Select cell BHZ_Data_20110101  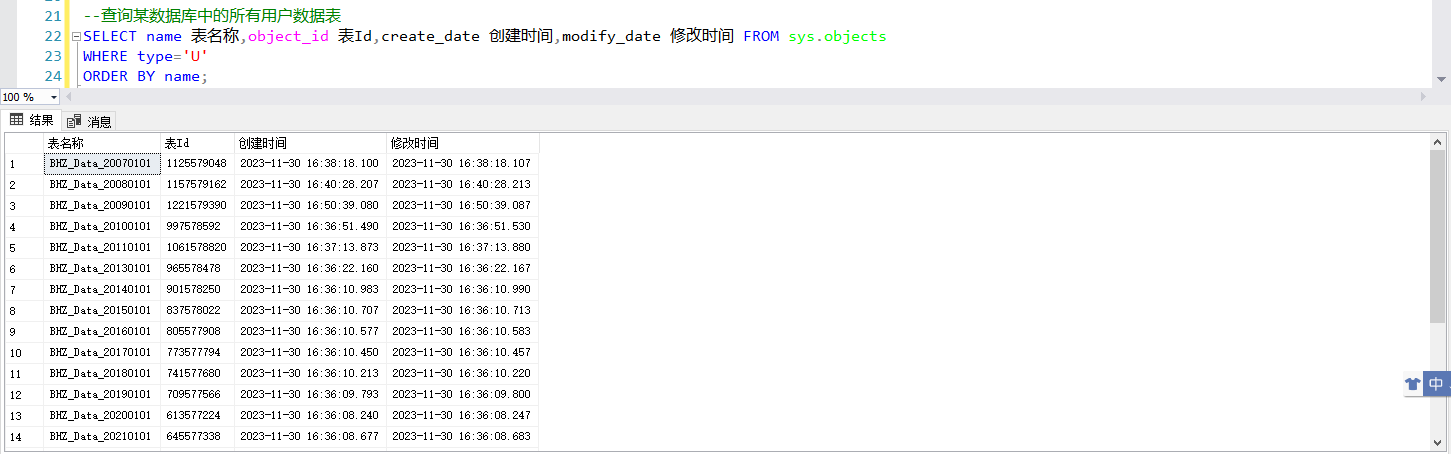click(x=102, y=247)
